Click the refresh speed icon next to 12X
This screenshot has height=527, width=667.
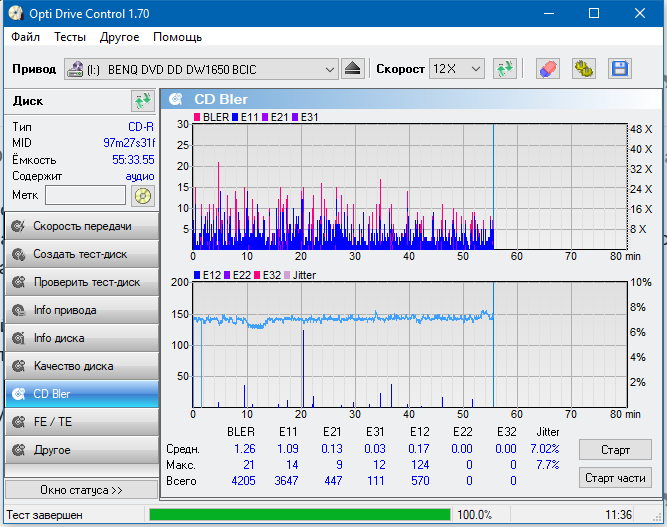505,69
